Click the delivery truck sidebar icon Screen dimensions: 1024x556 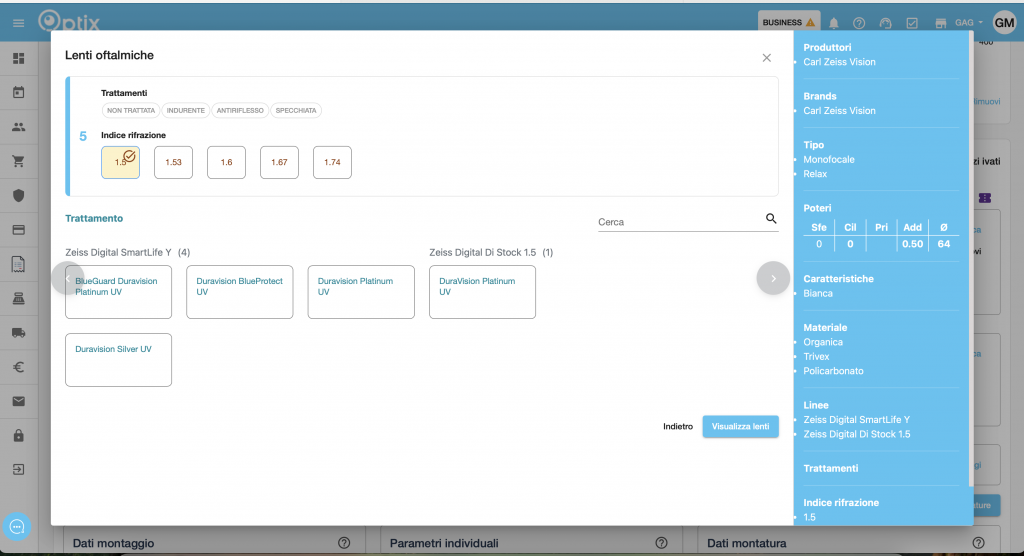click(x=18, y=332)
